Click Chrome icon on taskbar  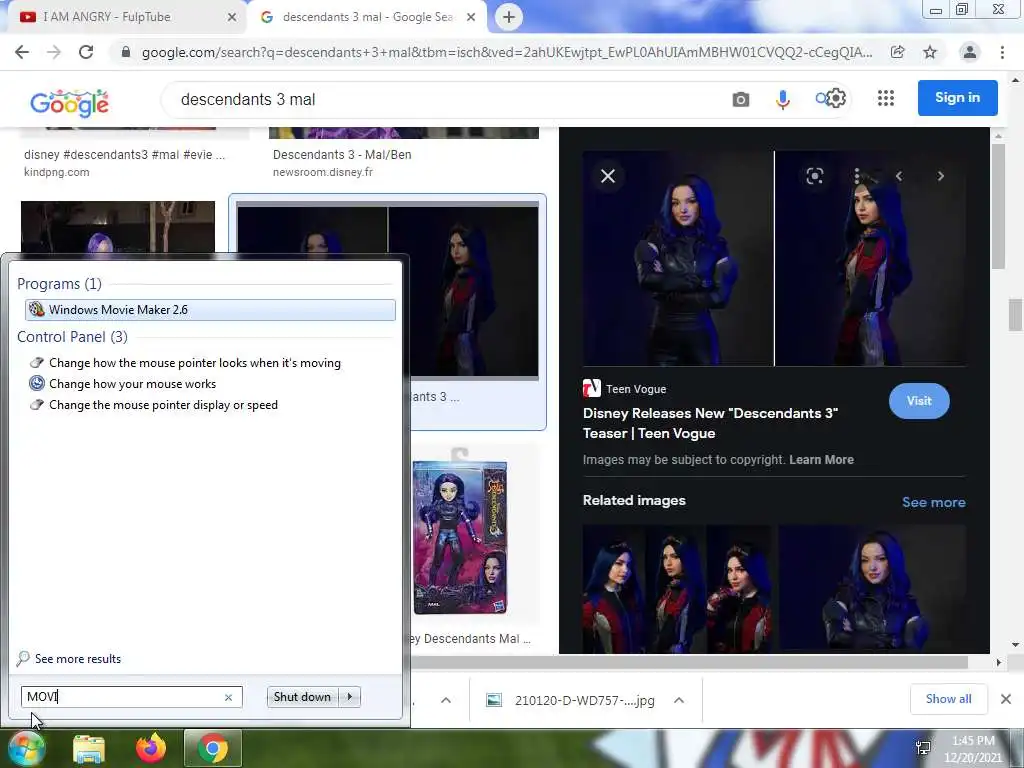pyautogui.click(x=213, y=748)
